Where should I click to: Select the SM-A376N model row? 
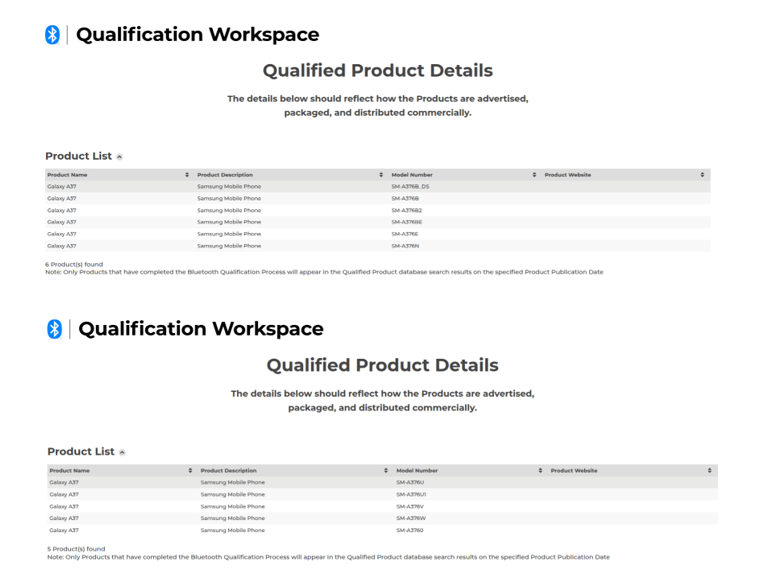coord(378,246)
